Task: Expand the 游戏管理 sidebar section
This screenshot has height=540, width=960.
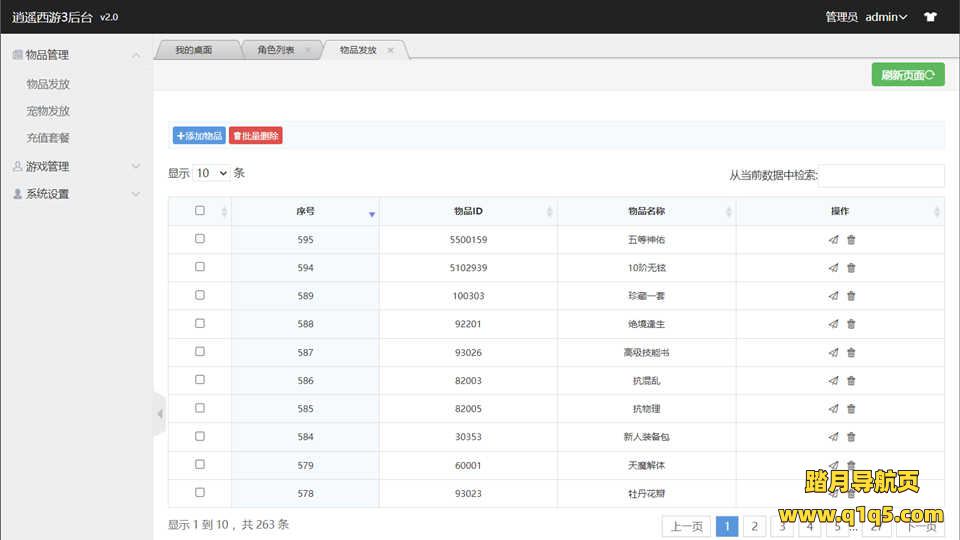Action: (77, 166)
